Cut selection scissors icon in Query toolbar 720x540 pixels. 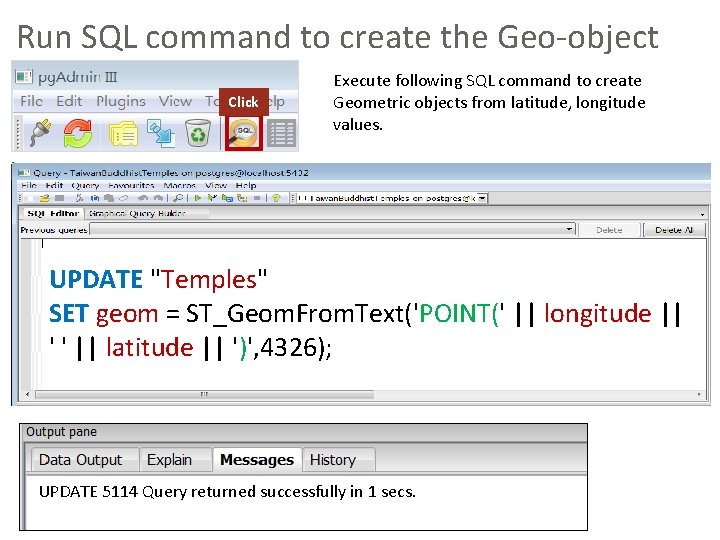(x=80, y=198)
